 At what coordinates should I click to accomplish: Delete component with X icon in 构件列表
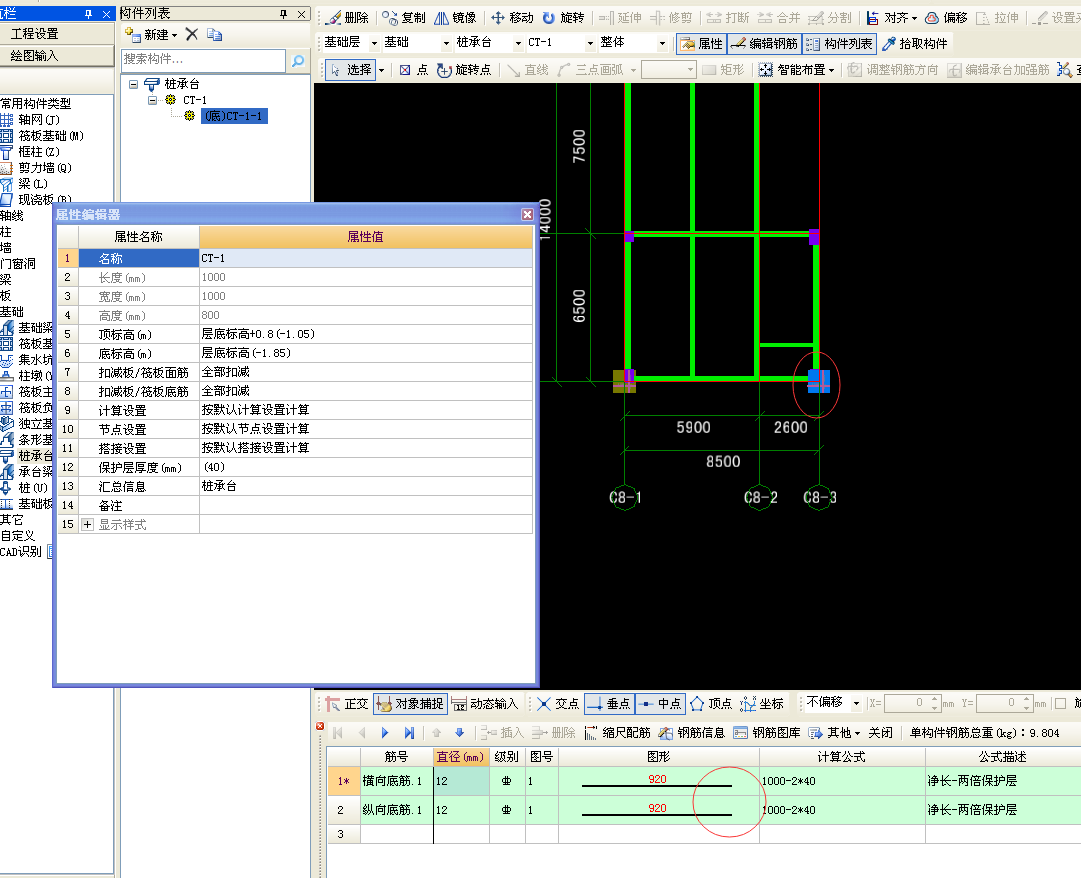click(x=192, y=34)
